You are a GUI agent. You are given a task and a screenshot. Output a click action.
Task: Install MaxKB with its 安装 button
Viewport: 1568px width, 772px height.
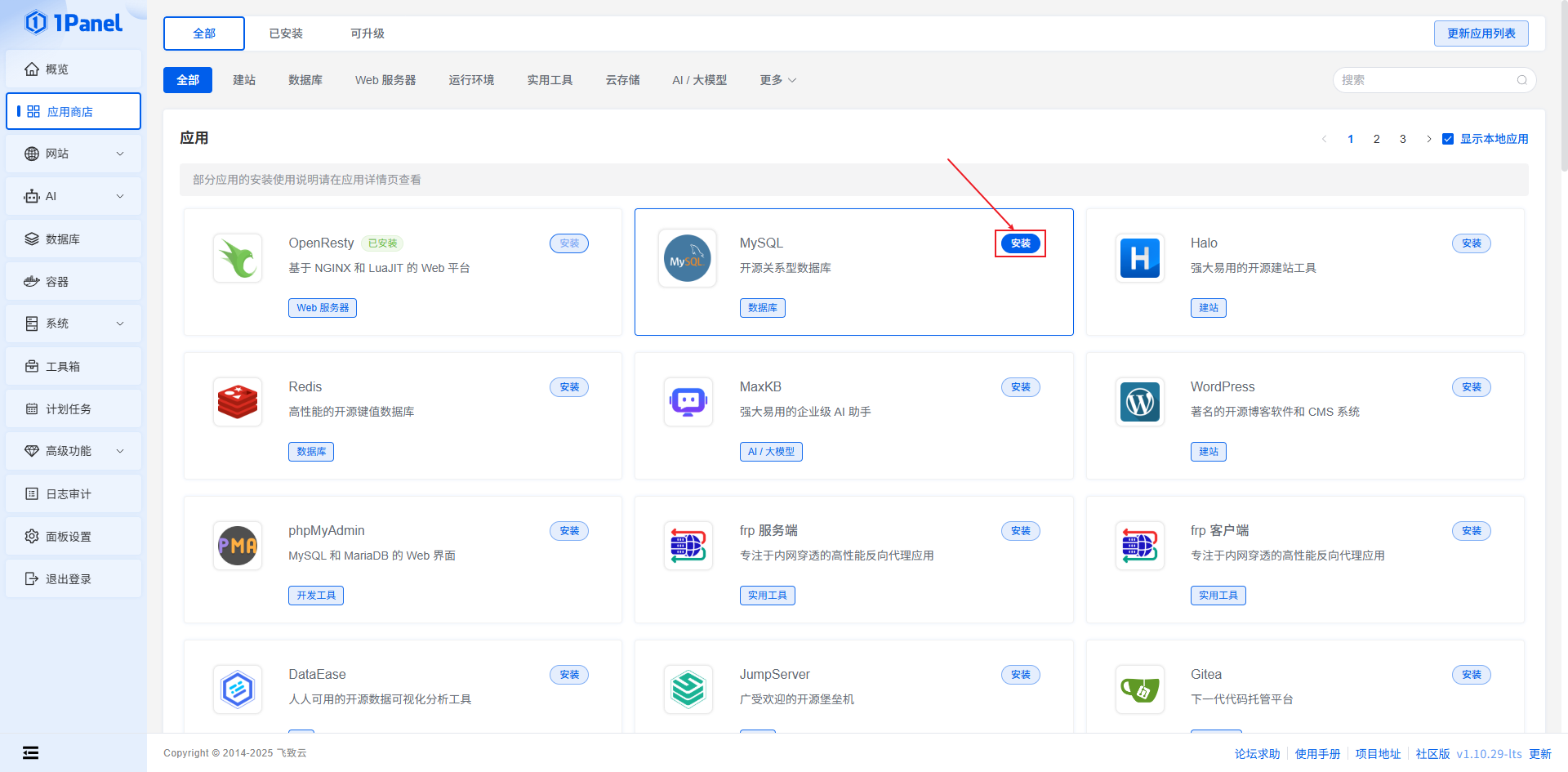[1021, 387]
